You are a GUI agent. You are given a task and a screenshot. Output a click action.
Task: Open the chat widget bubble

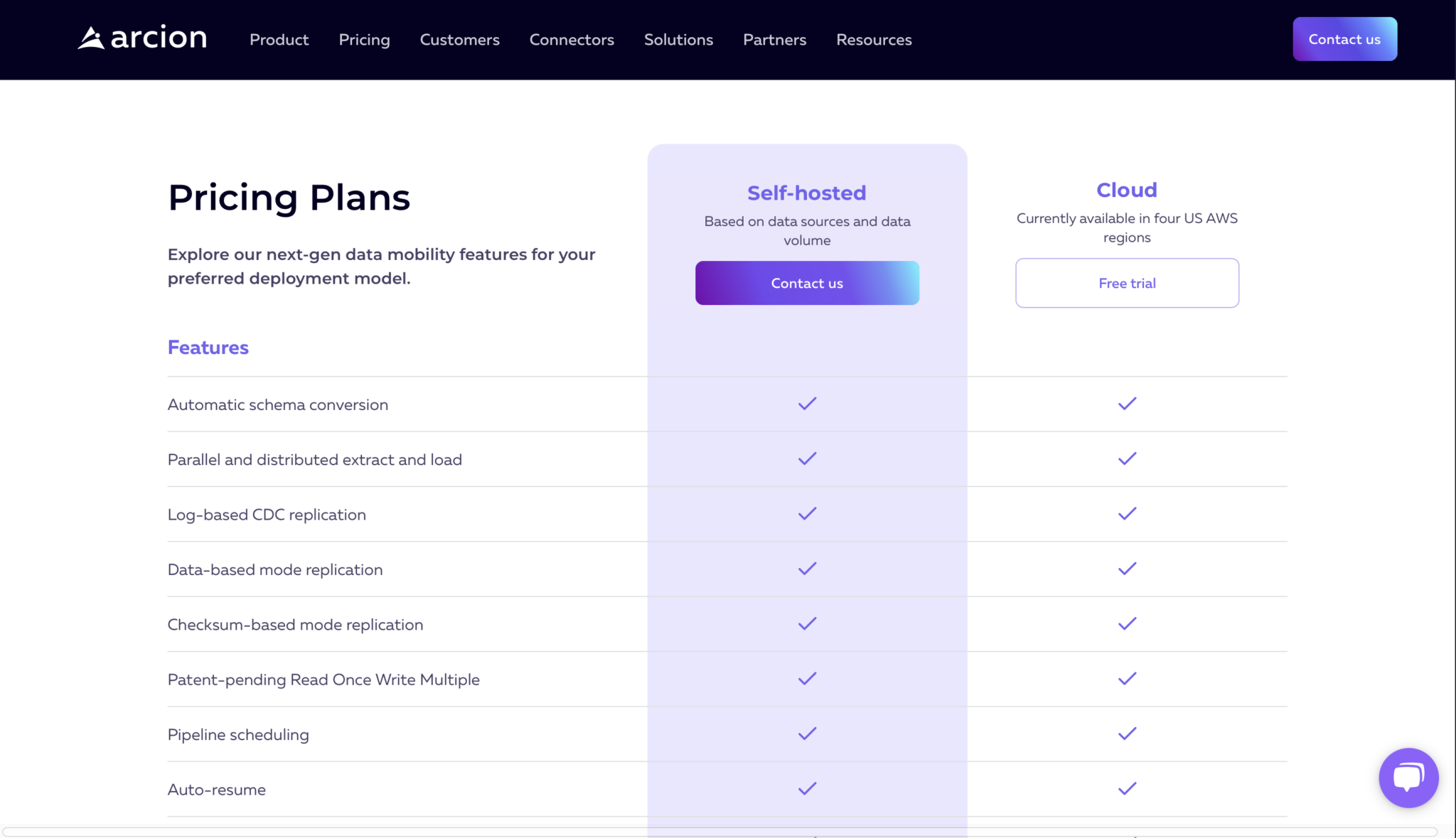(1408, 777)
